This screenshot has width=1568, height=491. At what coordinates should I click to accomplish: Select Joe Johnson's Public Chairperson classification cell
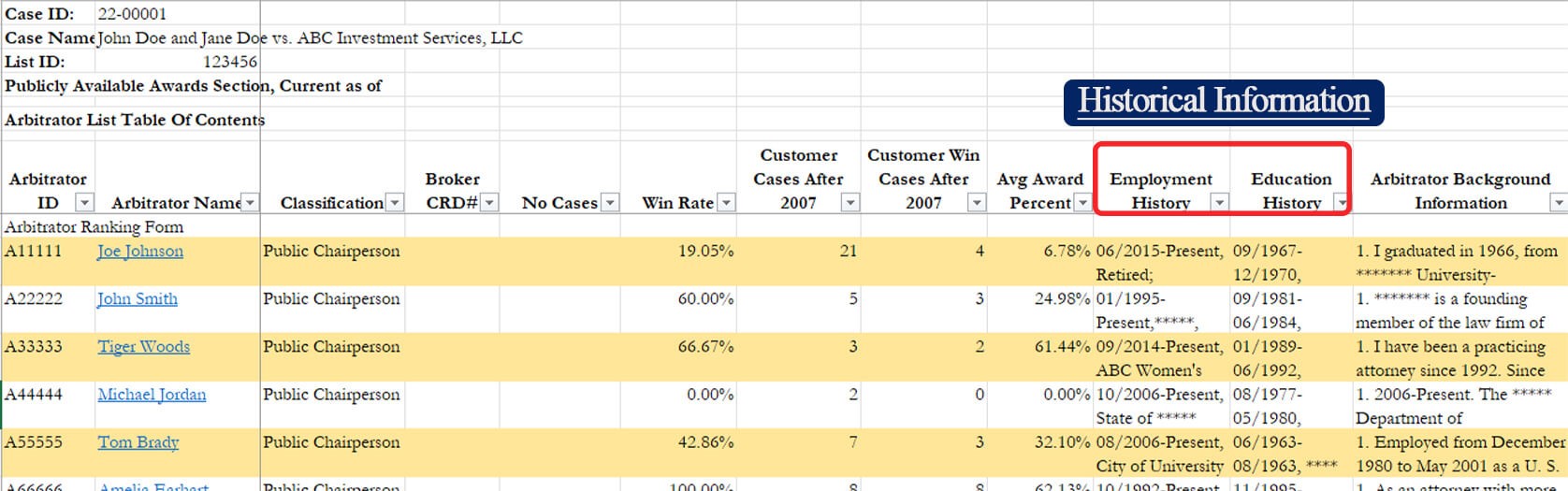pos(332,262)
